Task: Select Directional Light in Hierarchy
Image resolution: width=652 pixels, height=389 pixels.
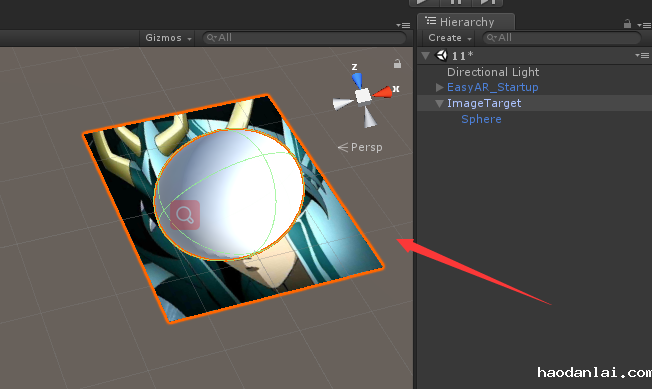Action: pos(493,72)
